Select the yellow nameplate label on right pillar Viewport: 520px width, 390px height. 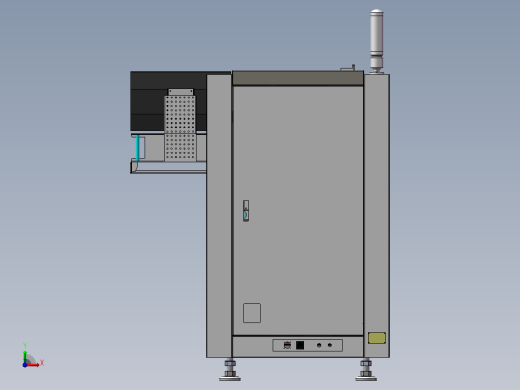[377, 338]
